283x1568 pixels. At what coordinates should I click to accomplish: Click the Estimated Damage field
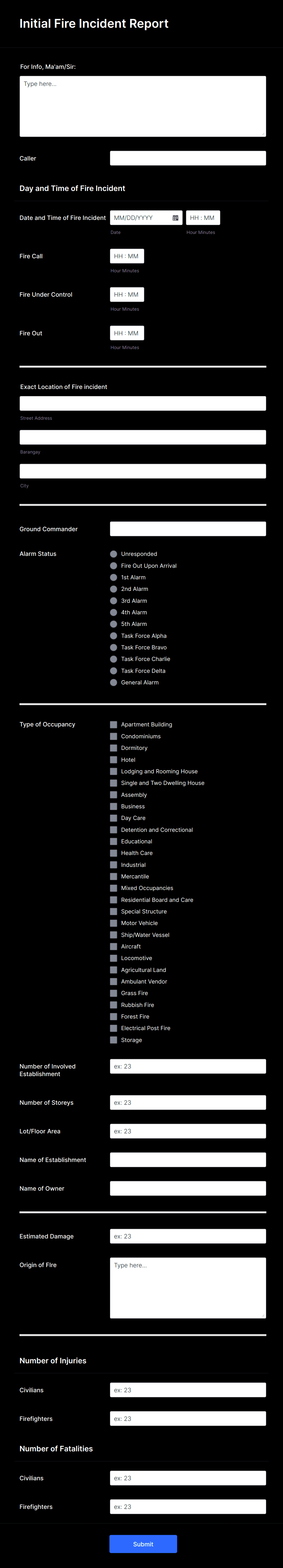pos(187,1236)
